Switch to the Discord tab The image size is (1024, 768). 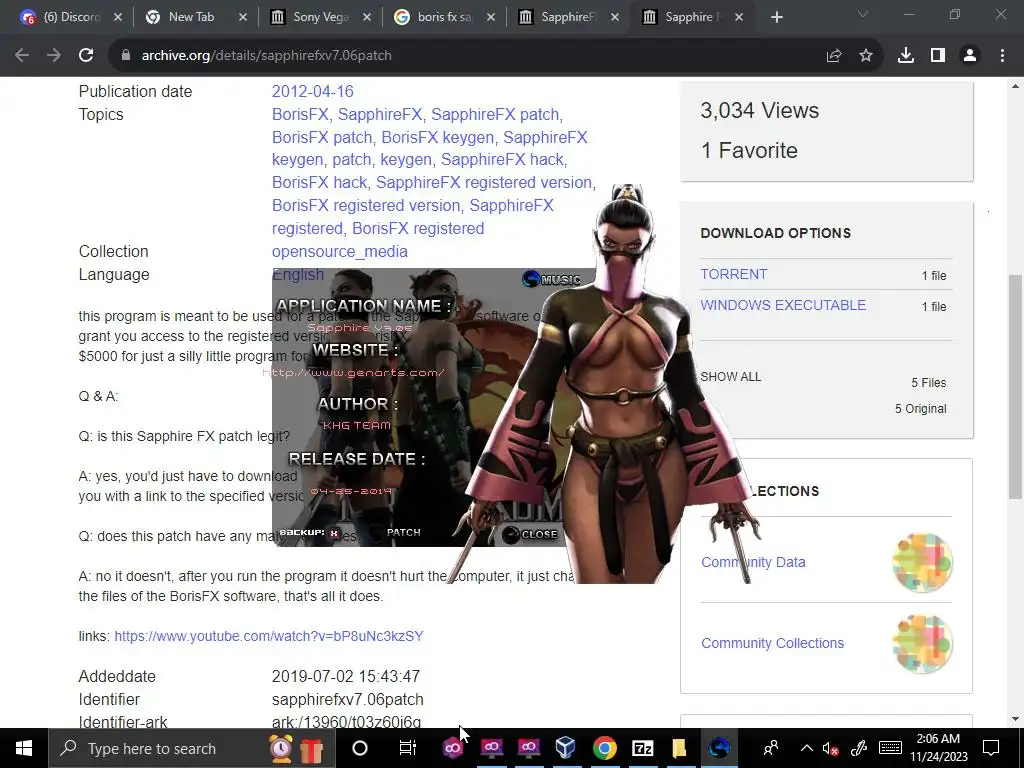click(x=70, y=17)
